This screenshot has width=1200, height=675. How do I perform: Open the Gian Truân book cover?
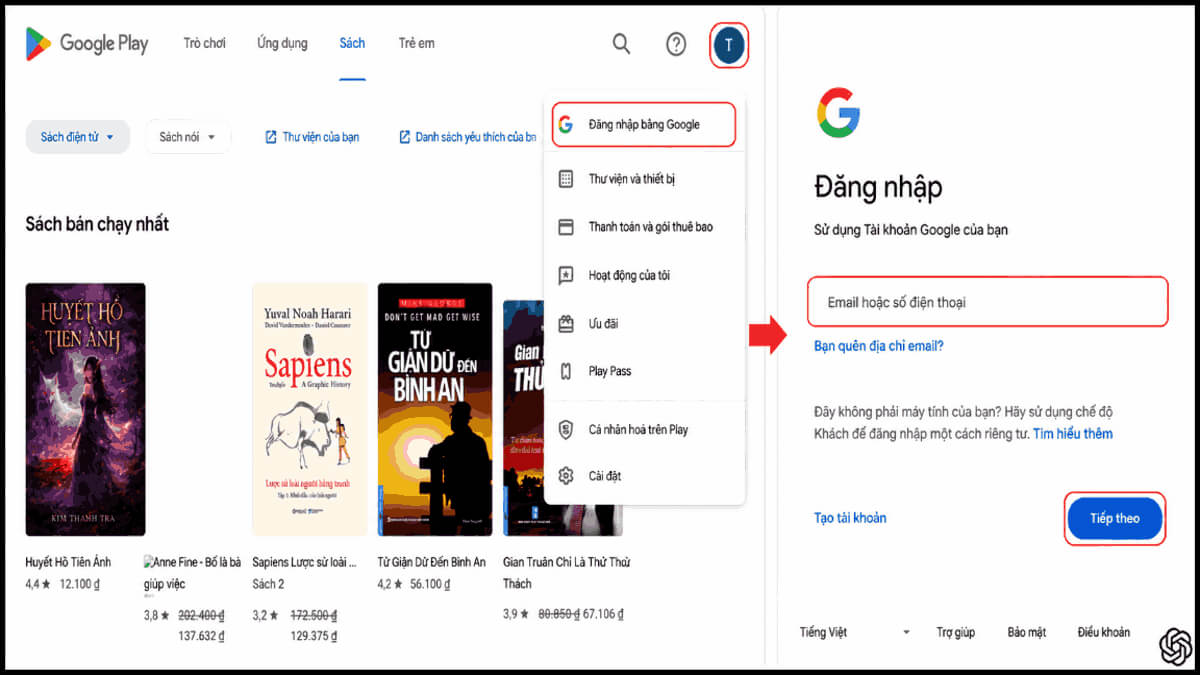pos(523,418)
